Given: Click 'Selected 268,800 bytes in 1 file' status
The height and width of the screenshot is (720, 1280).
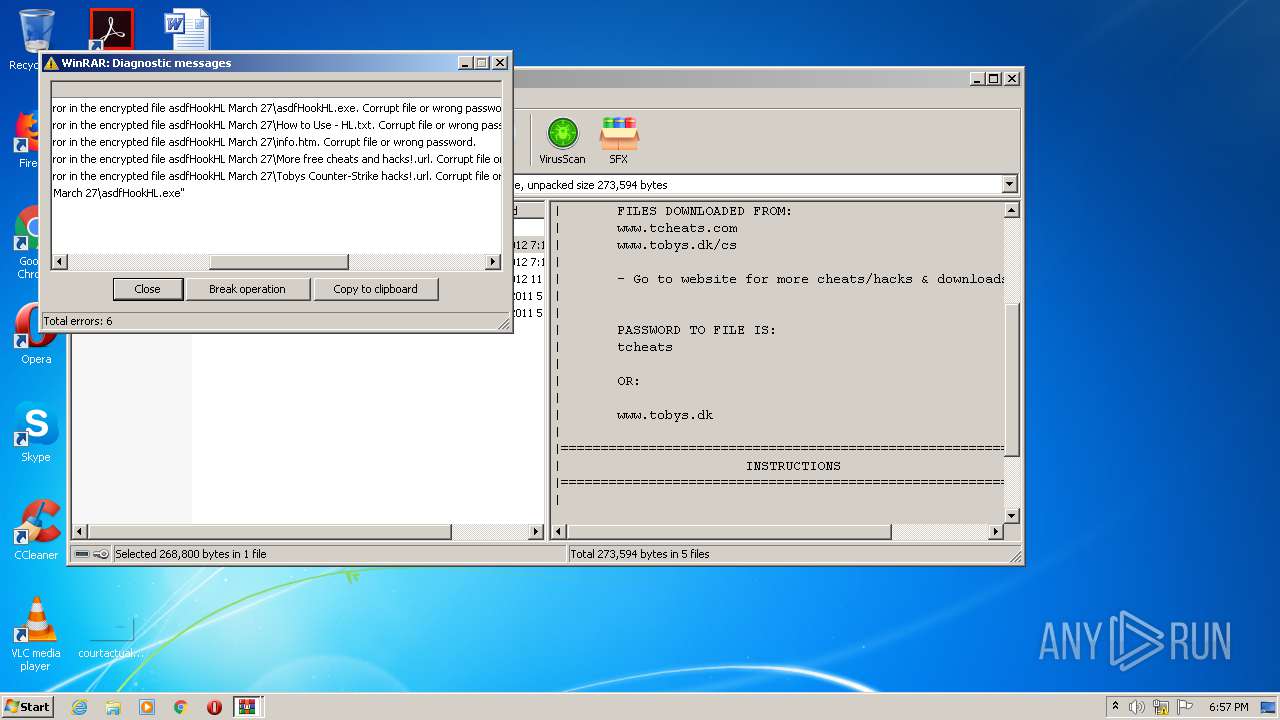Looking at the screenshot, I should [191, 554].
